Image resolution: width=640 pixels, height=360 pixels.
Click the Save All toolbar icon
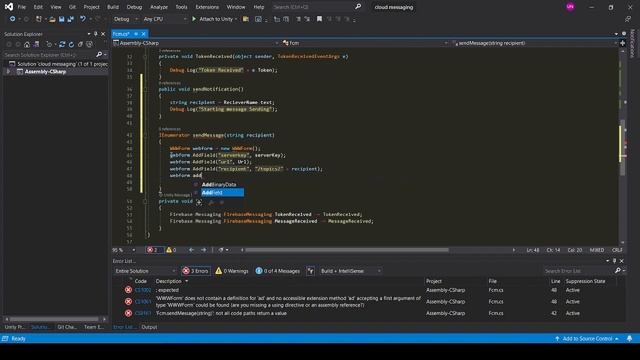[x=70, y=19]
